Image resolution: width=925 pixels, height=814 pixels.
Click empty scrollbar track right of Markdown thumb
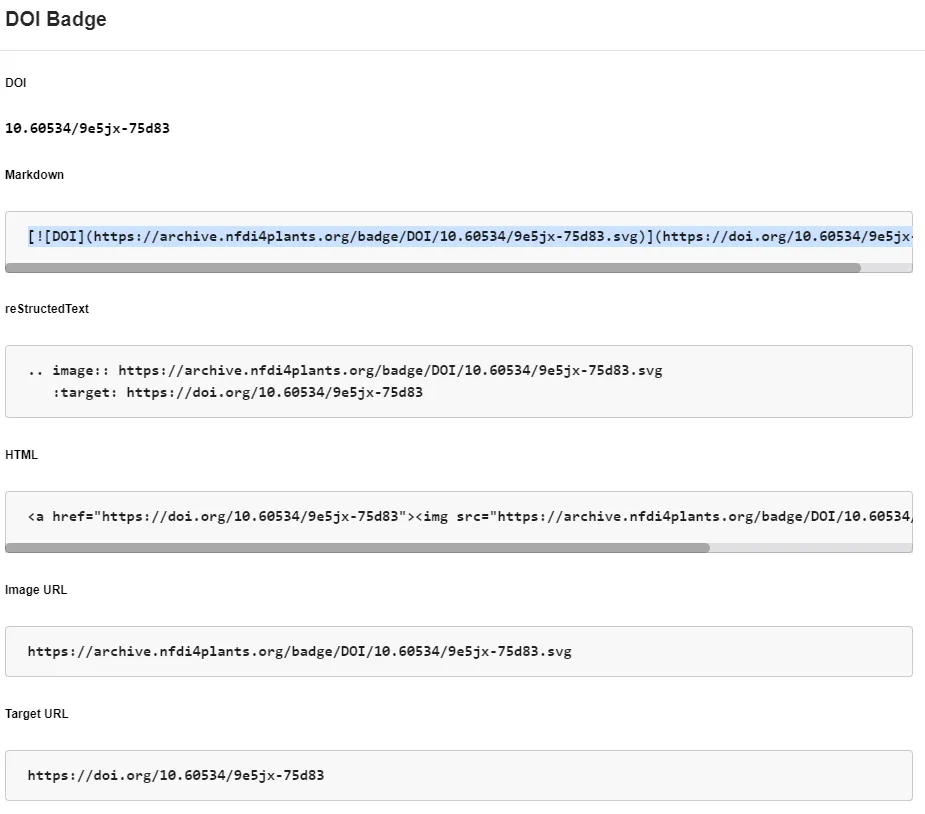(x=886, y=268)
